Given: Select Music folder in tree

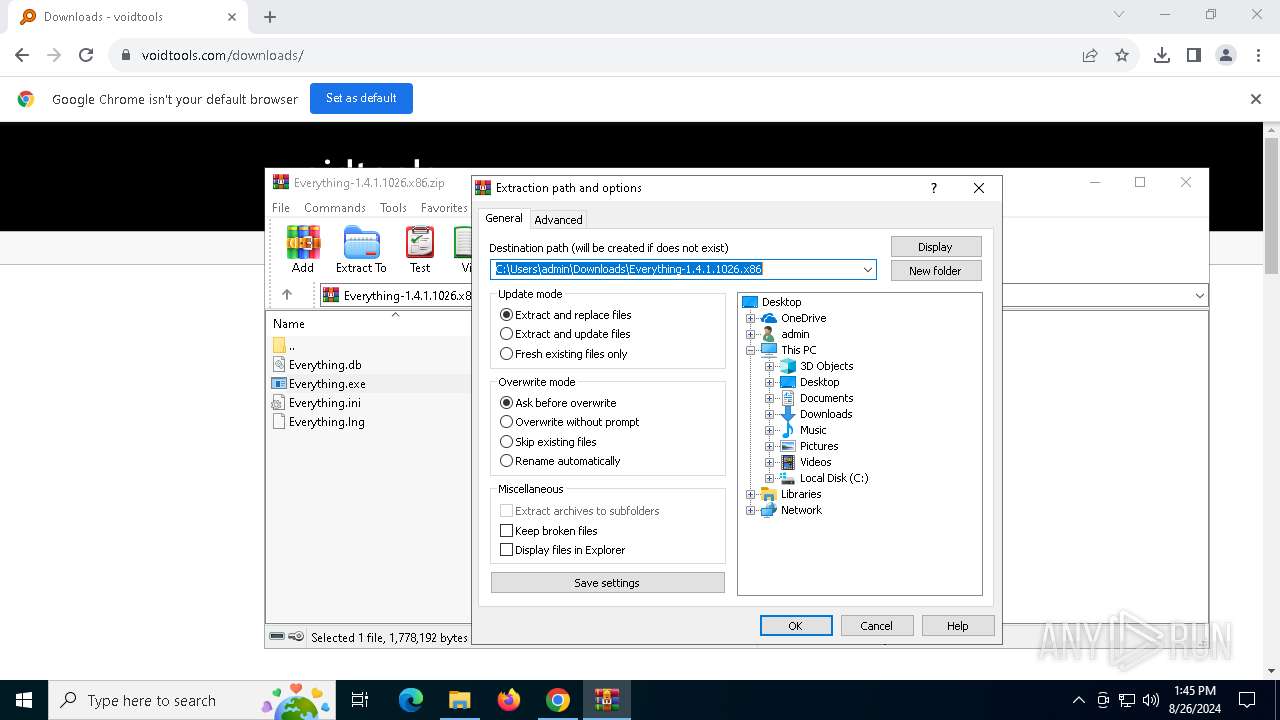Looking at the screenshot, I should point(813,430).
